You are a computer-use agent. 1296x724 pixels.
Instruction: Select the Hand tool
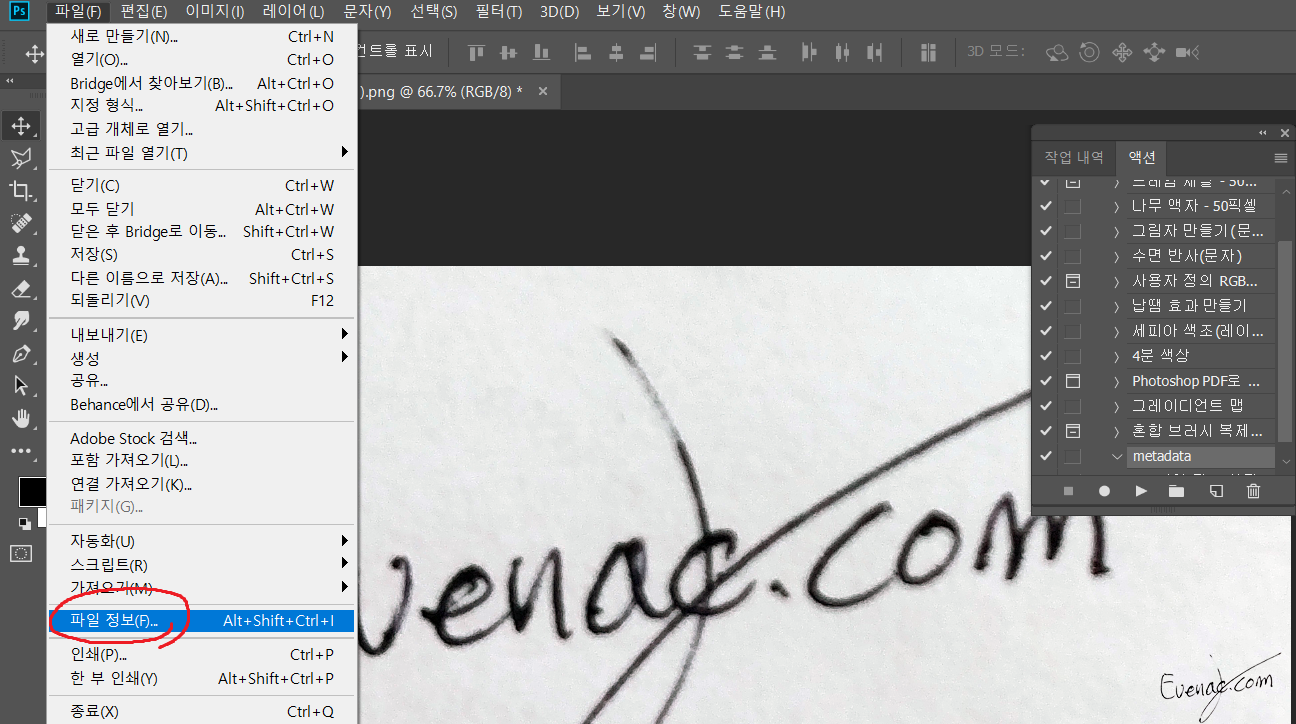pos(21,418)
